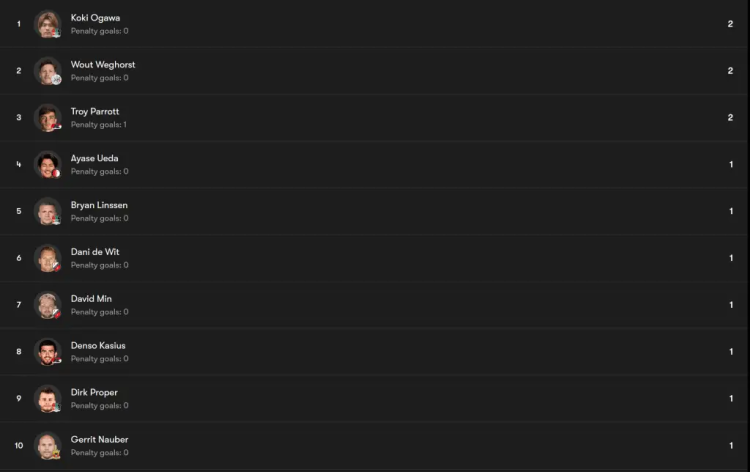Click Ayase Ueda's player avatar
Screen dimensions: 750x472
(48, 164)
